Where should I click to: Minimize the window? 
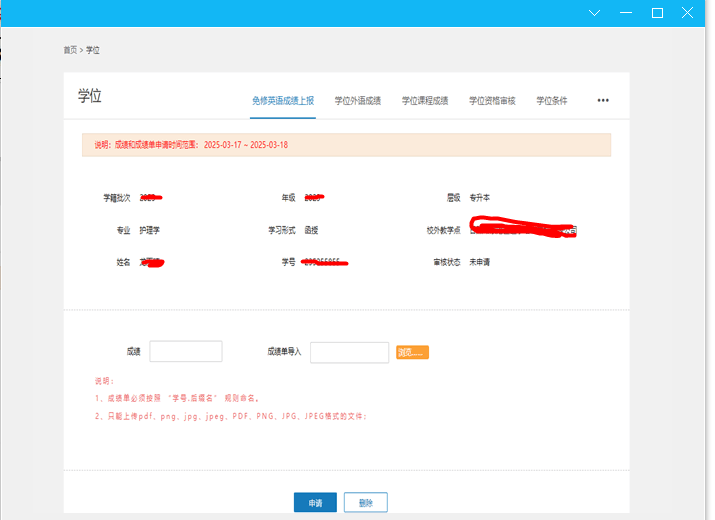[625, 13]
